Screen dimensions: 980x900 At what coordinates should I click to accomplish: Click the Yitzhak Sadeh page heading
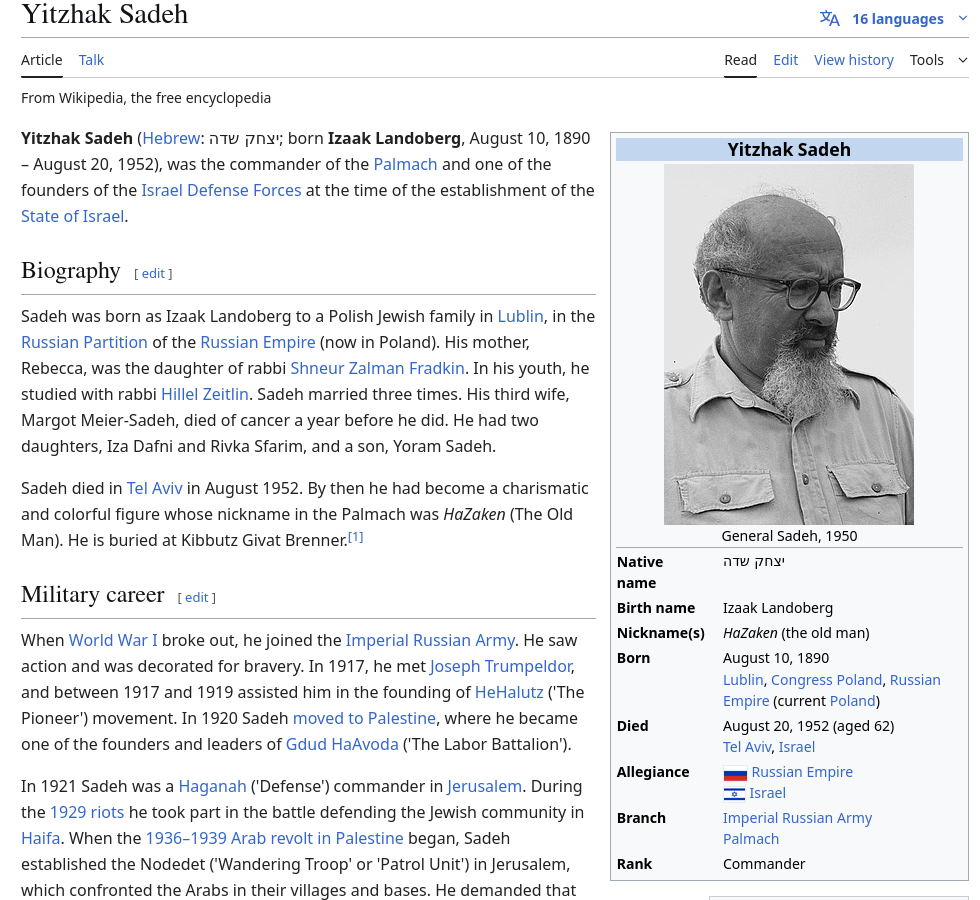[104, 14]
